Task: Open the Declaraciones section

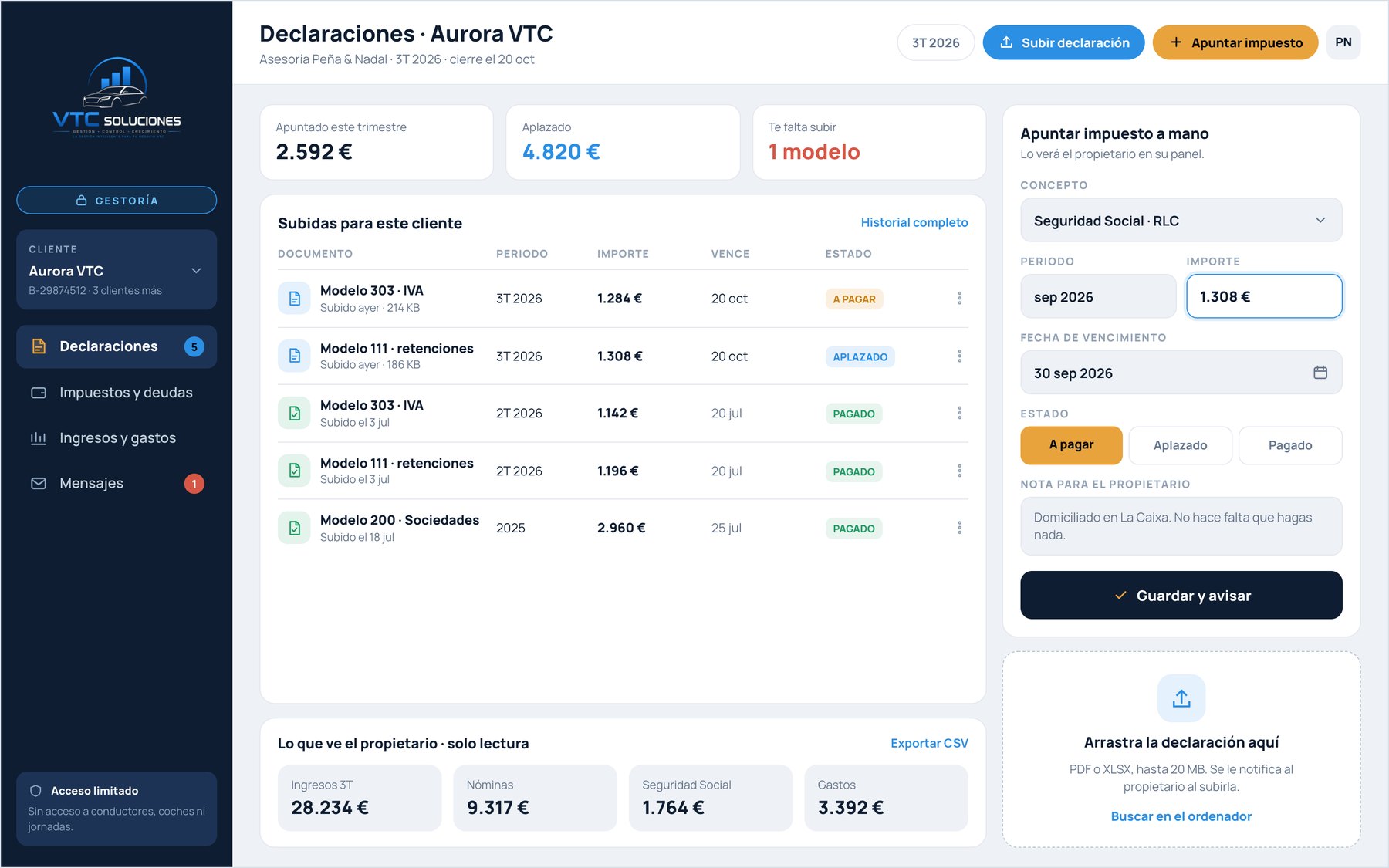Action: [x=117, y=346]
